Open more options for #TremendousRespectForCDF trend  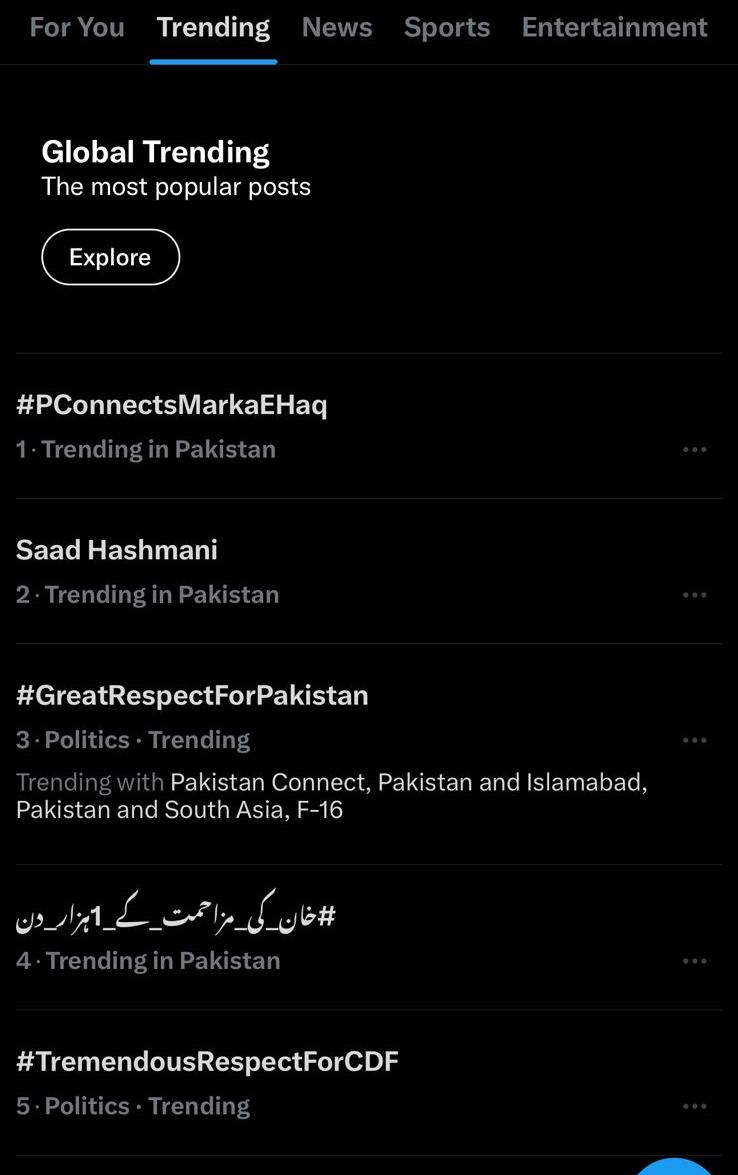(x=695, y=1106)
